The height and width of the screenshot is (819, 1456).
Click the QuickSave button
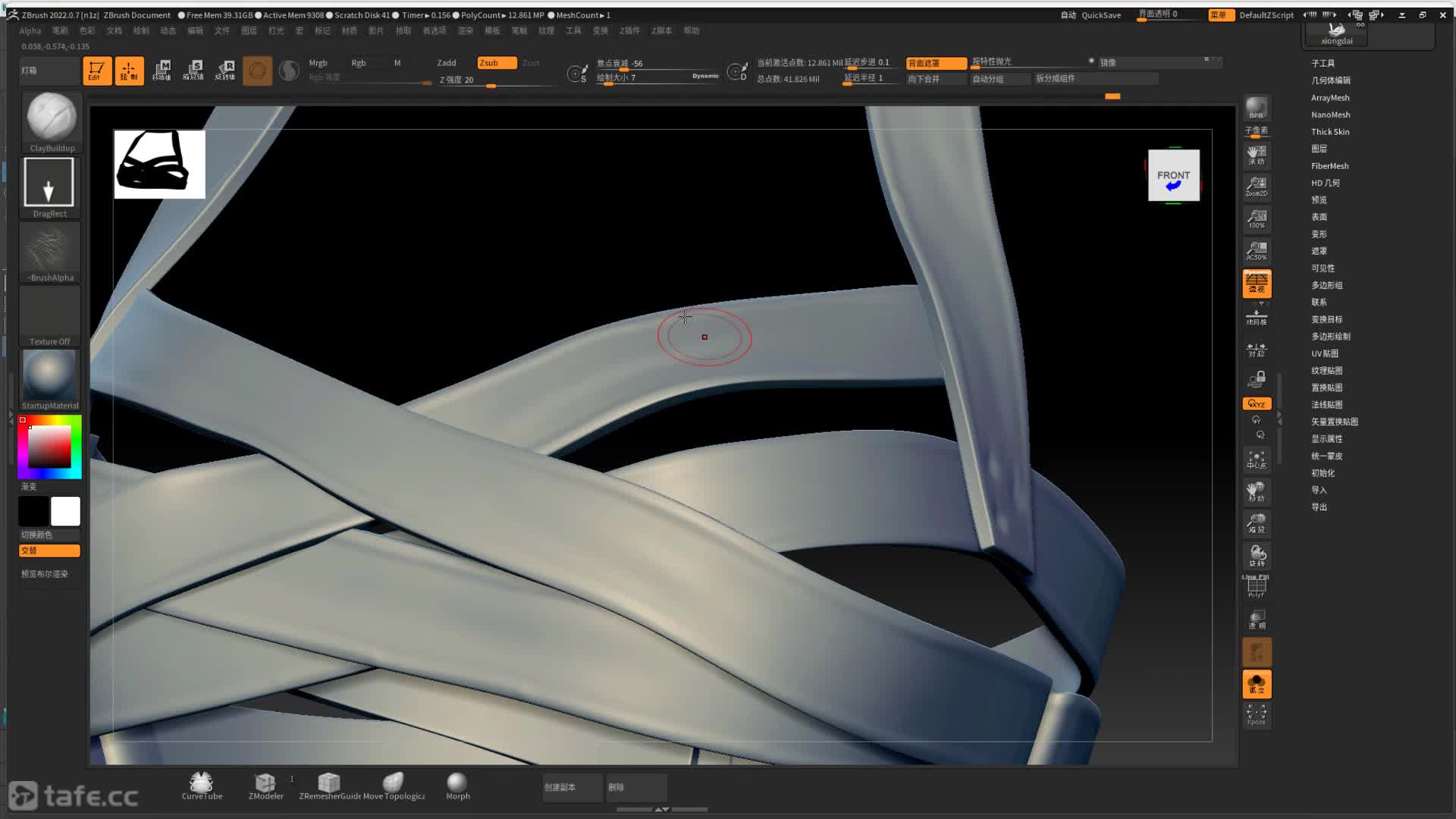tap(1101, 15)
